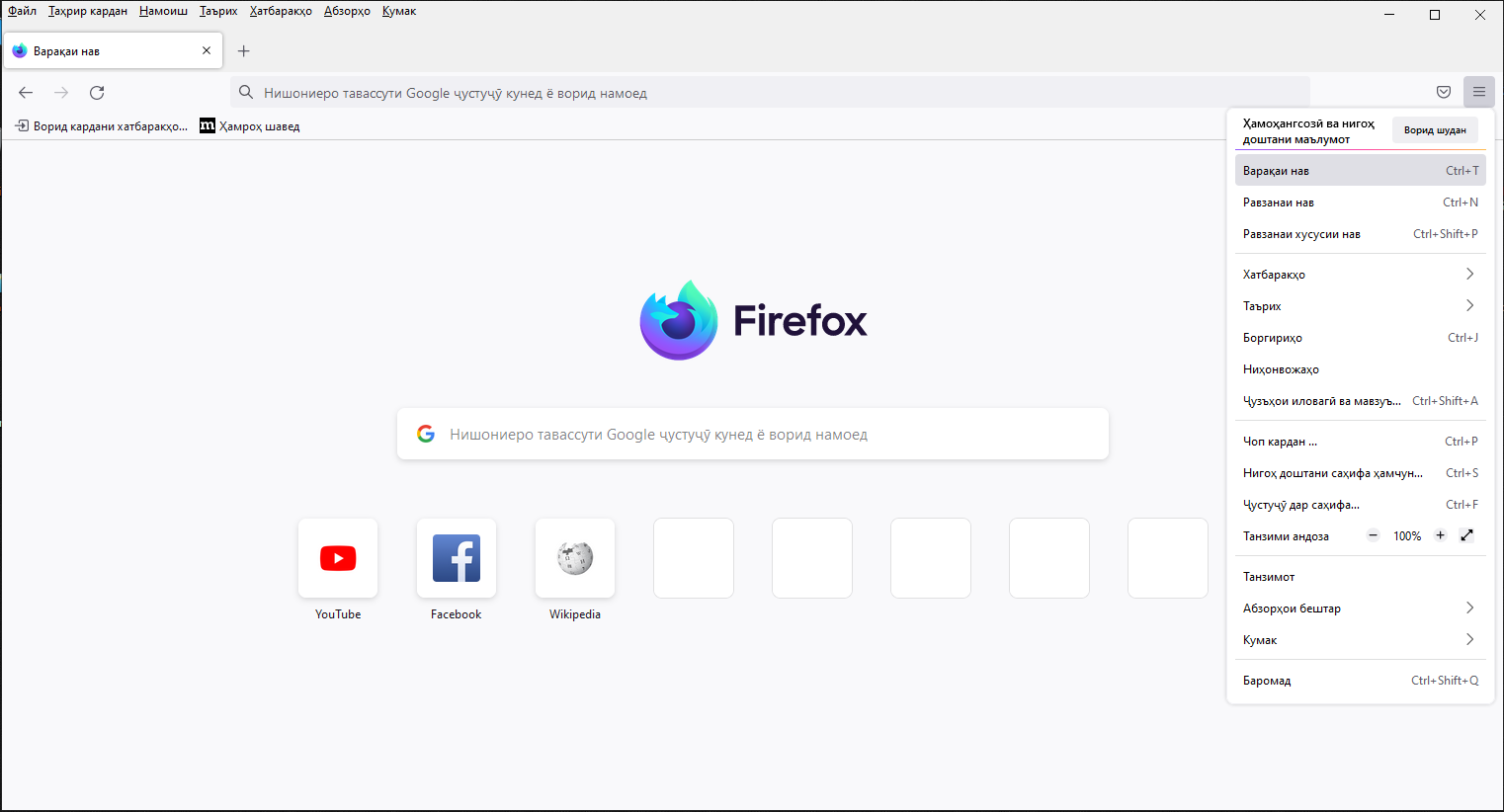
Task: Open Танзимот settings
Action: 1360,577
